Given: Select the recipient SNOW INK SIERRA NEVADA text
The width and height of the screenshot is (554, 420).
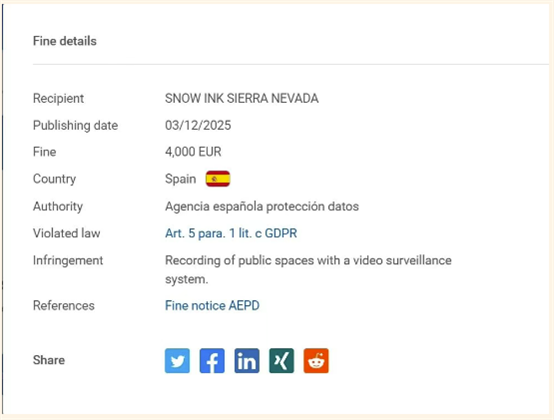Looking at the screenshot, I should tap(242, 98).
